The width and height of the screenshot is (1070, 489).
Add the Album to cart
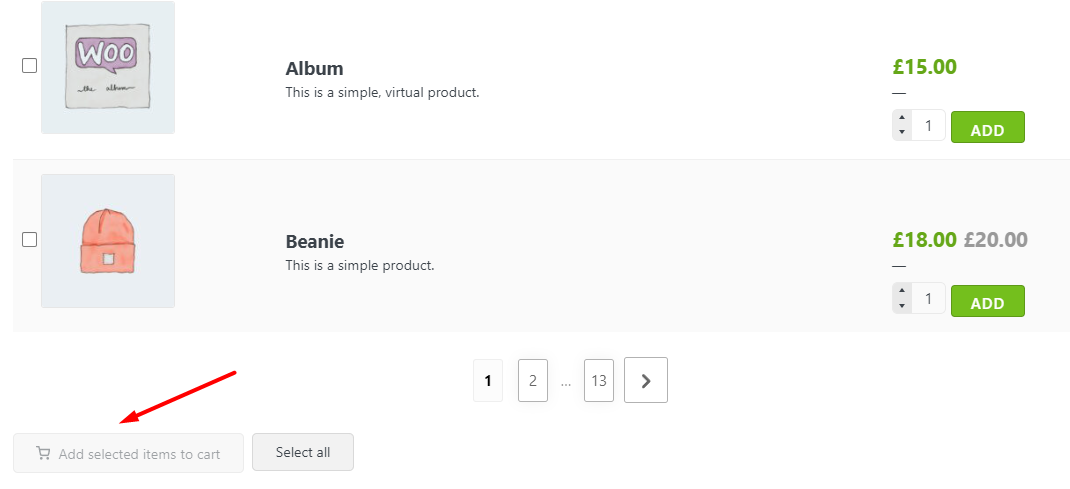tap(987, 127)
